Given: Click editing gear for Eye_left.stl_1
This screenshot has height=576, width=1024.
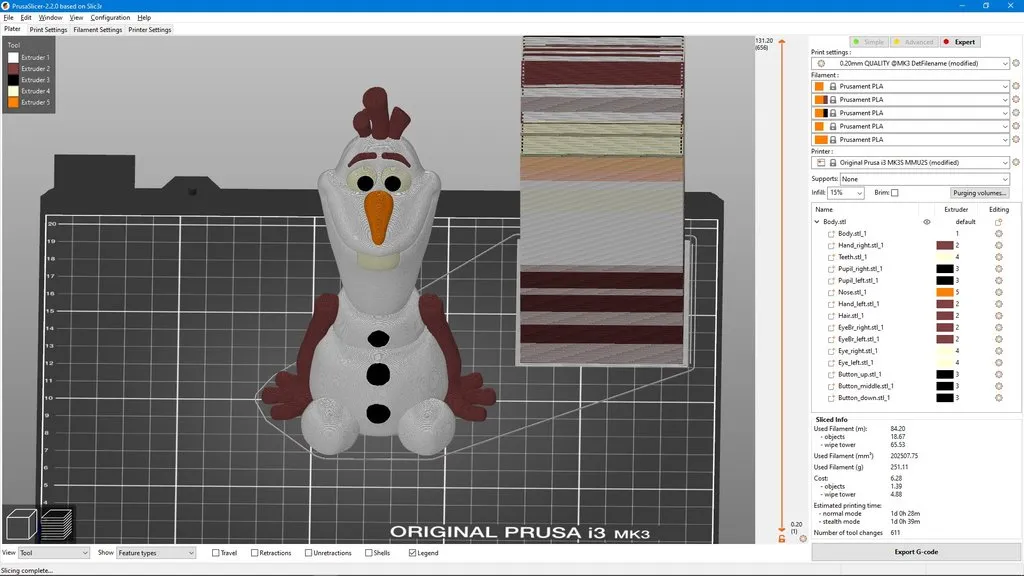Looking at the screenshot, I should [x=999, y=362].
